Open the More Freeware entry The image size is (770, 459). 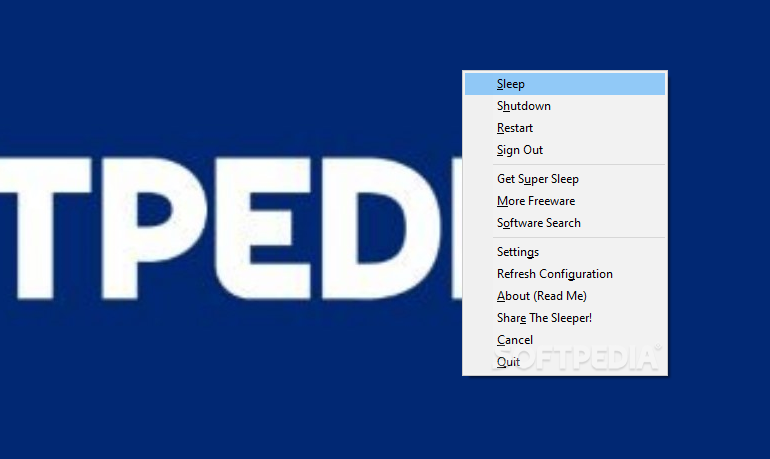point(565,201)
